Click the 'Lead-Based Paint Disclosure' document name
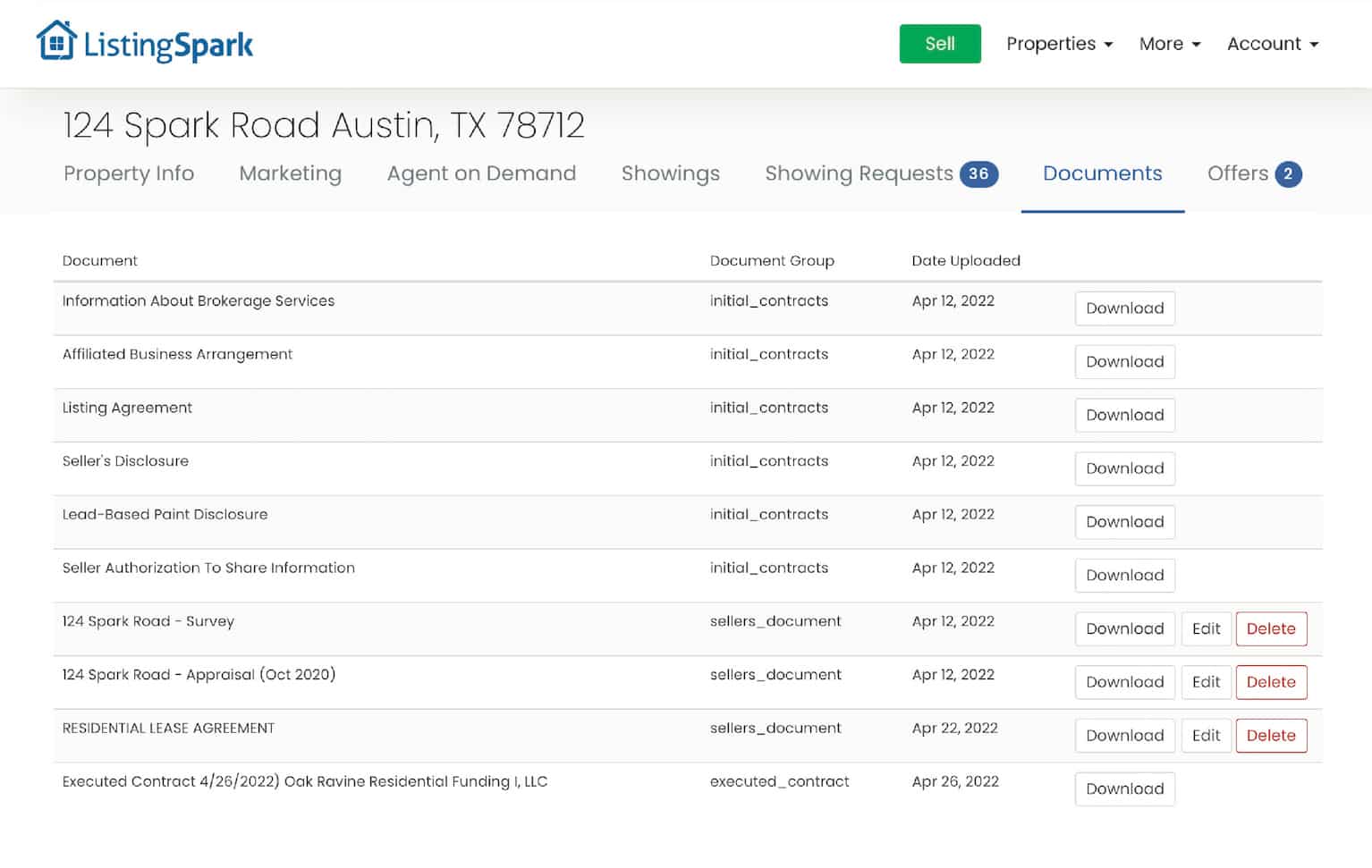The width and height of the screenshot is (1372, 868). pyautogui.click(x=165, y=515)
